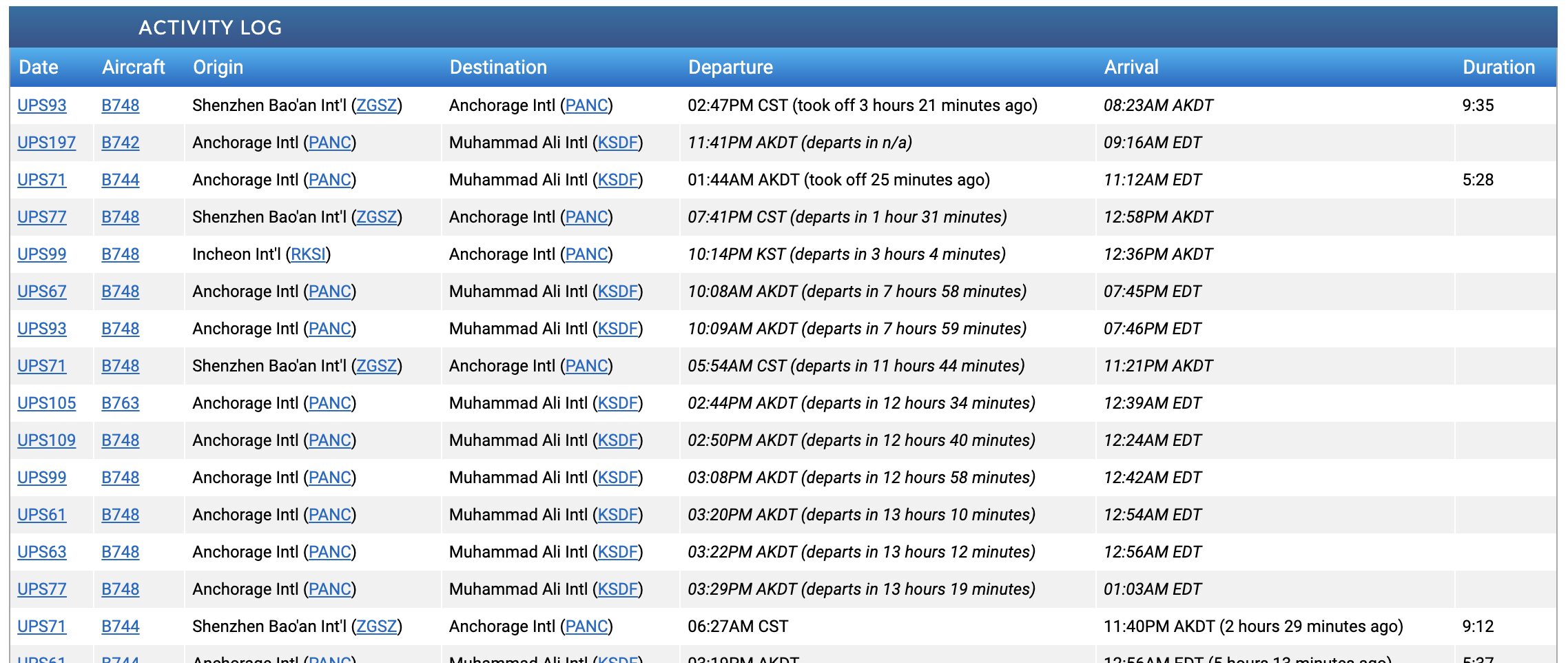This screenshot has height=663, width=1568.
Task: Click the ACTIVITY LOG title
Action: pos(210,28)
